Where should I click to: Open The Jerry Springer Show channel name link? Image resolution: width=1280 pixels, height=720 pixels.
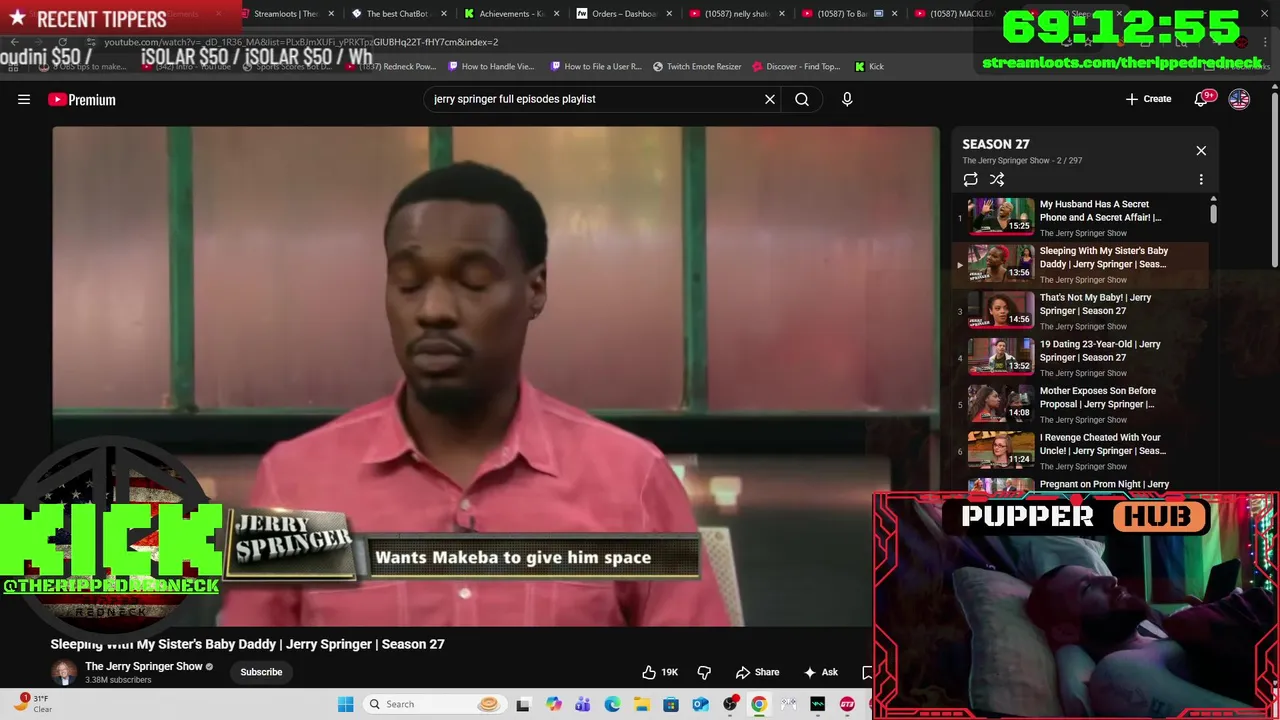(144, 666)
